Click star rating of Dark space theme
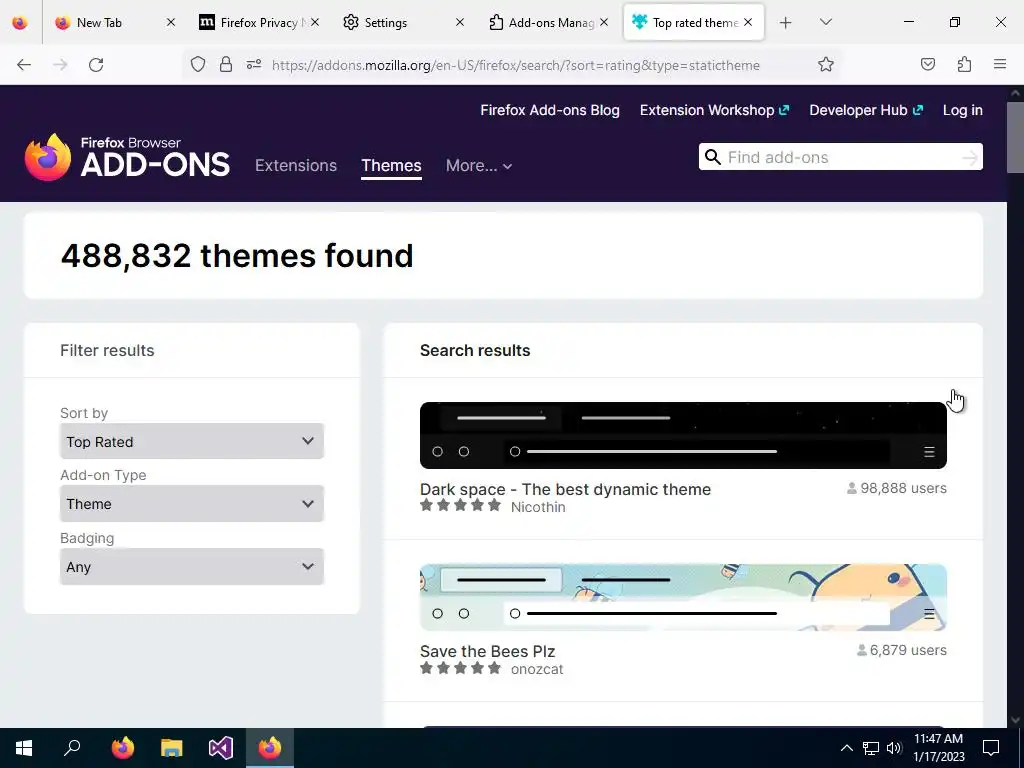This screenshot has width=1024, height=768. point(460,505)
